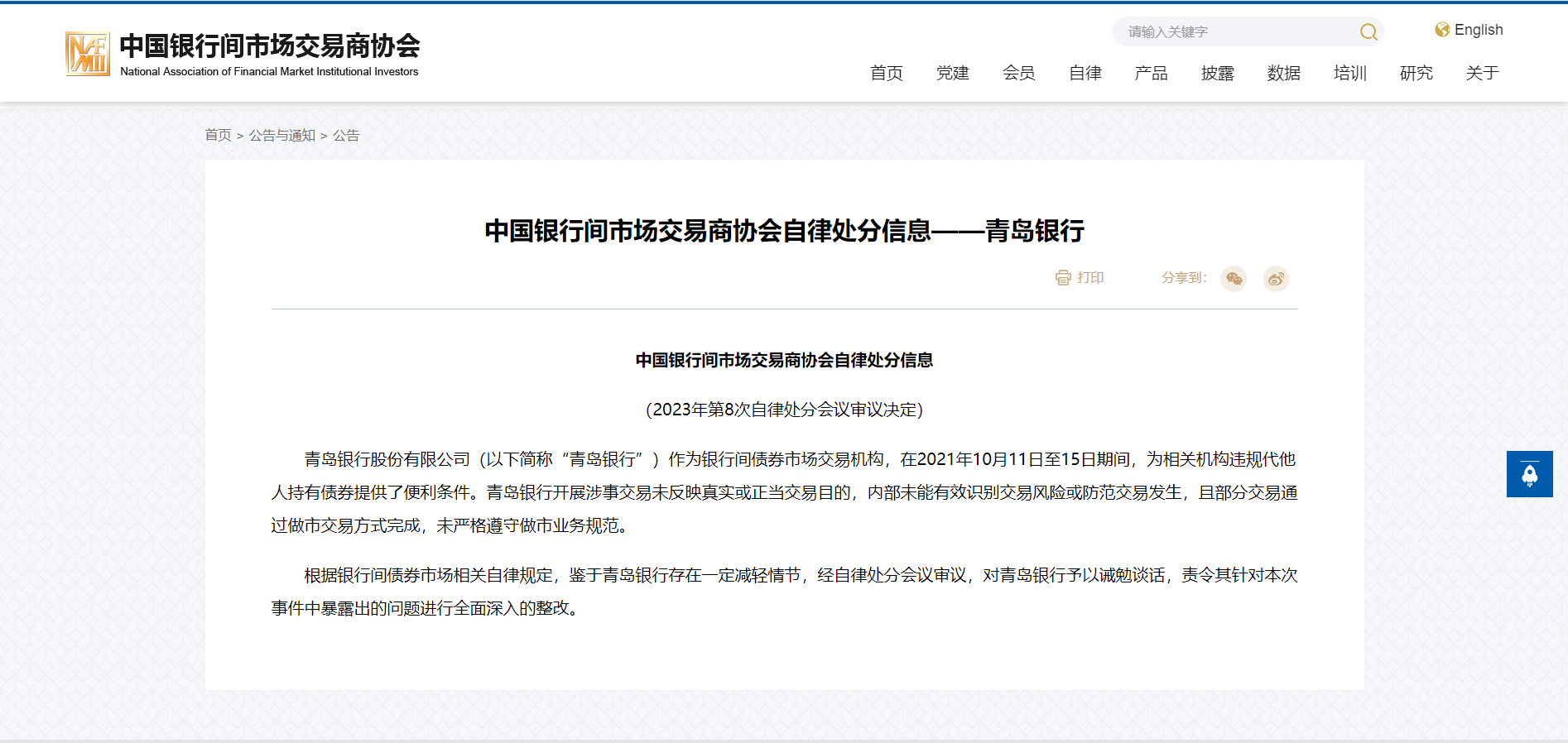Click the keyword search input field

1234,32
